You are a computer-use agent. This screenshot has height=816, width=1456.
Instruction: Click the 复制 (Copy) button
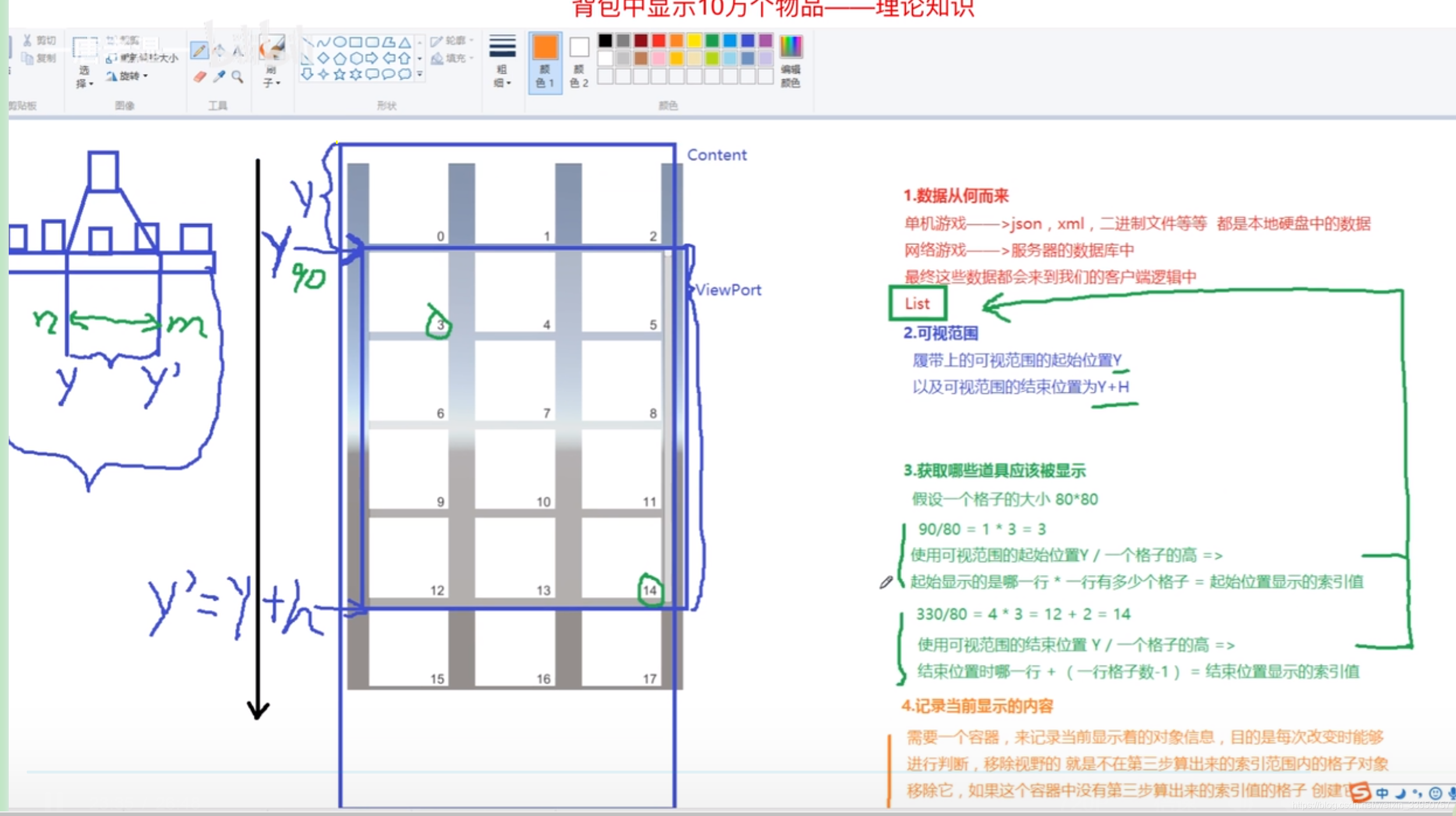pos(35,58)
